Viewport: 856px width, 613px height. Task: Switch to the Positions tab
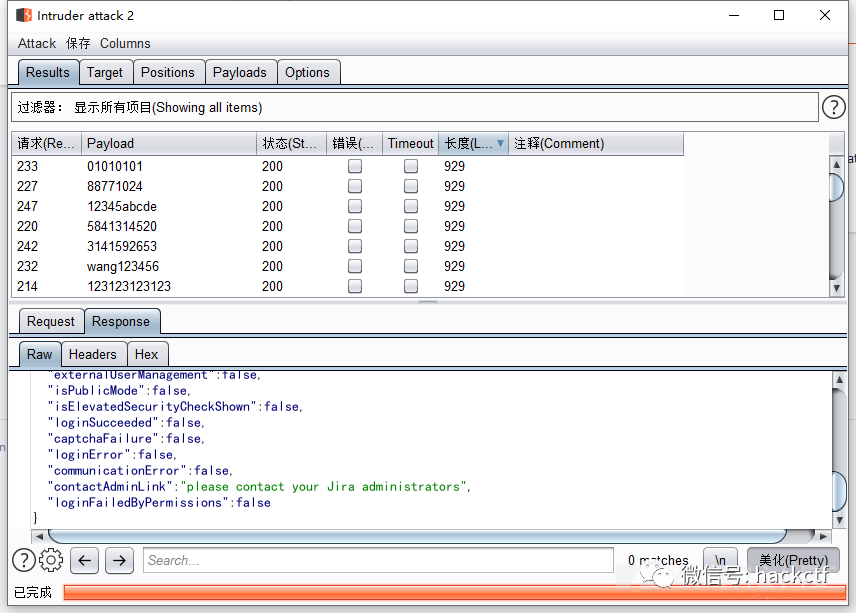pos(168,73)
